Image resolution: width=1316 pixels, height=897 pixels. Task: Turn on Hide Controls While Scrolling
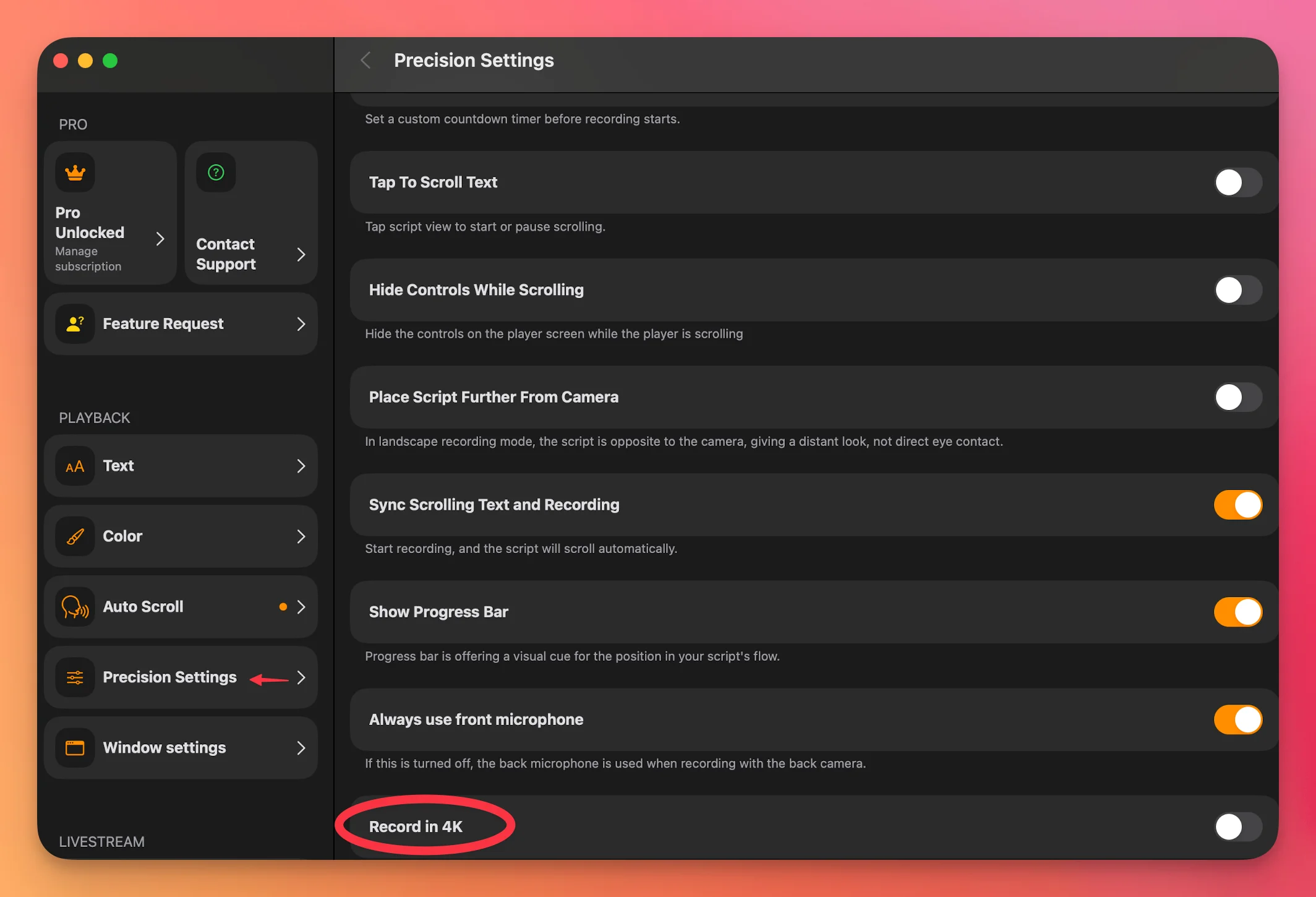point(1237,290)
